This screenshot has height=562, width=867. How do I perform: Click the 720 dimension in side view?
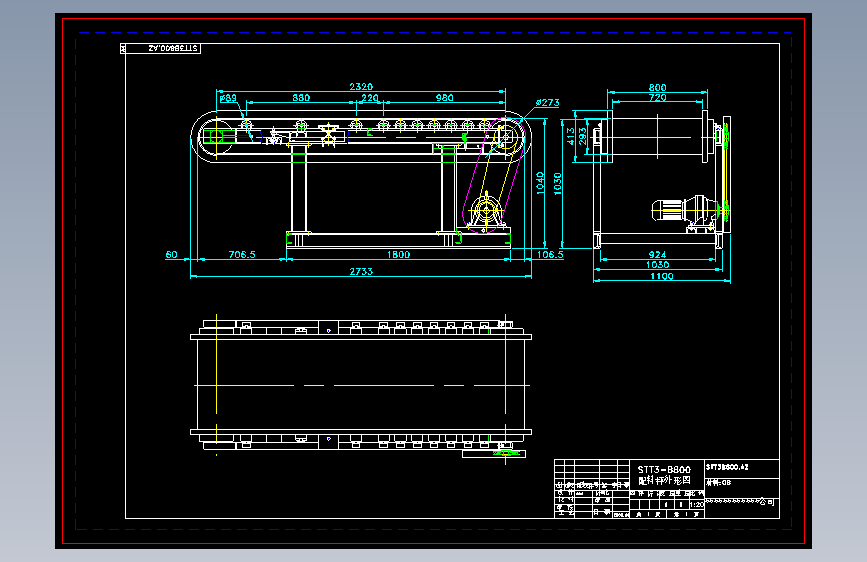coord(657,97)
